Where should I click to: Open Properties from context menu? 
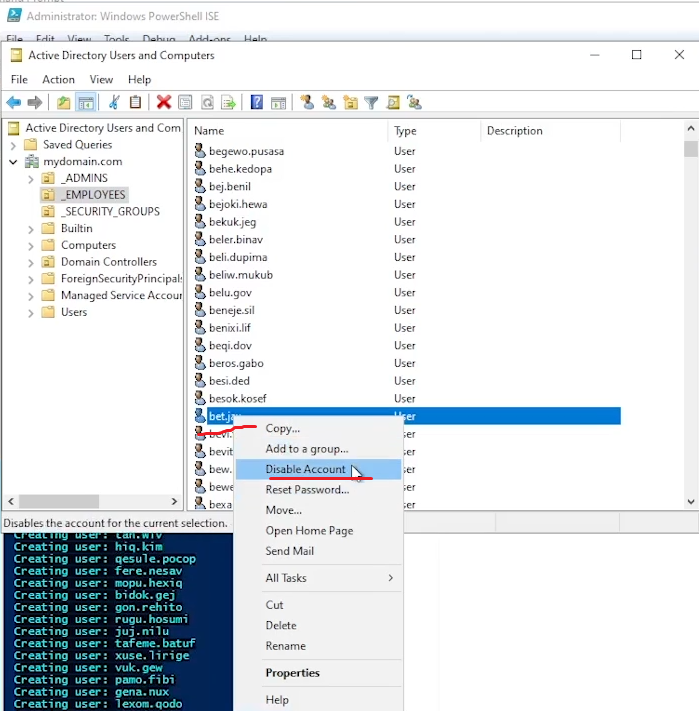[318, 672]
